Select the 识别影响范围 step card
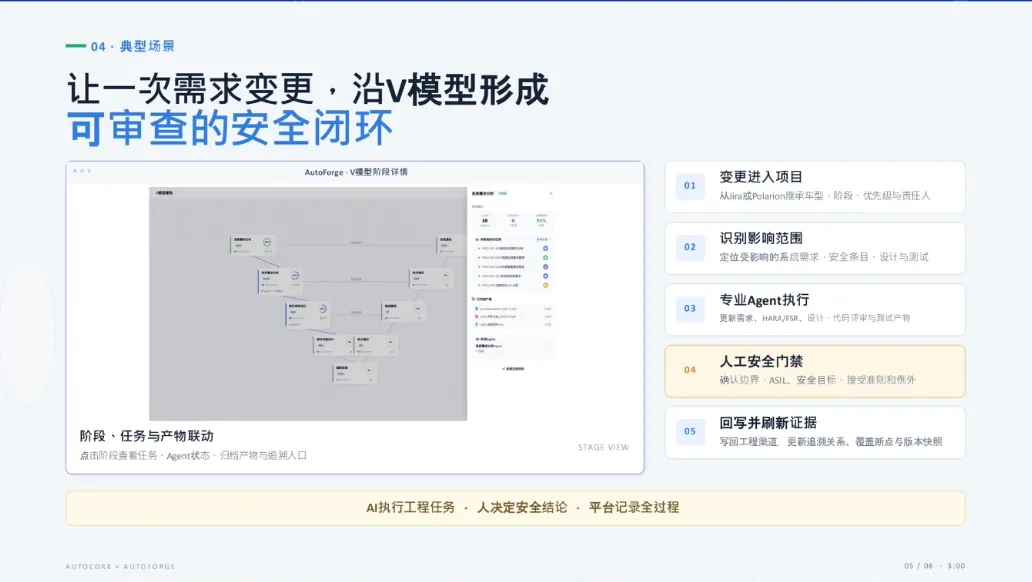1032x582 pixels. point(815,248)
